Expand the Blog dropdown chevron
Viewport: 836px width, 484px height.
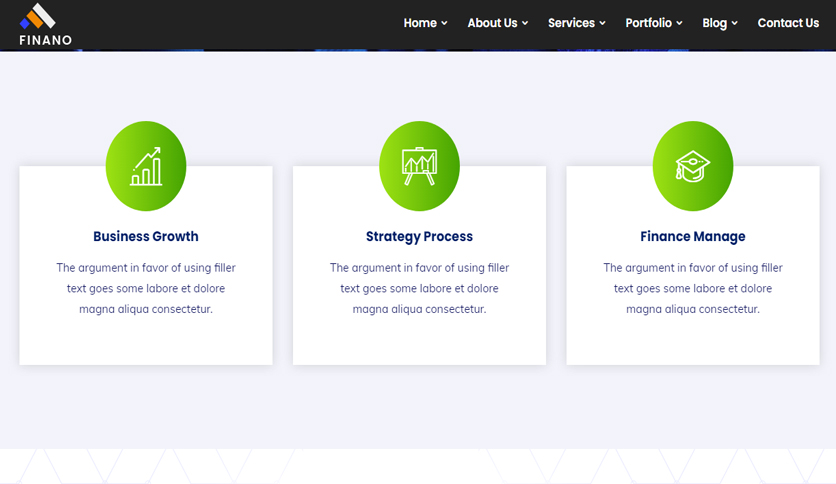734,23
